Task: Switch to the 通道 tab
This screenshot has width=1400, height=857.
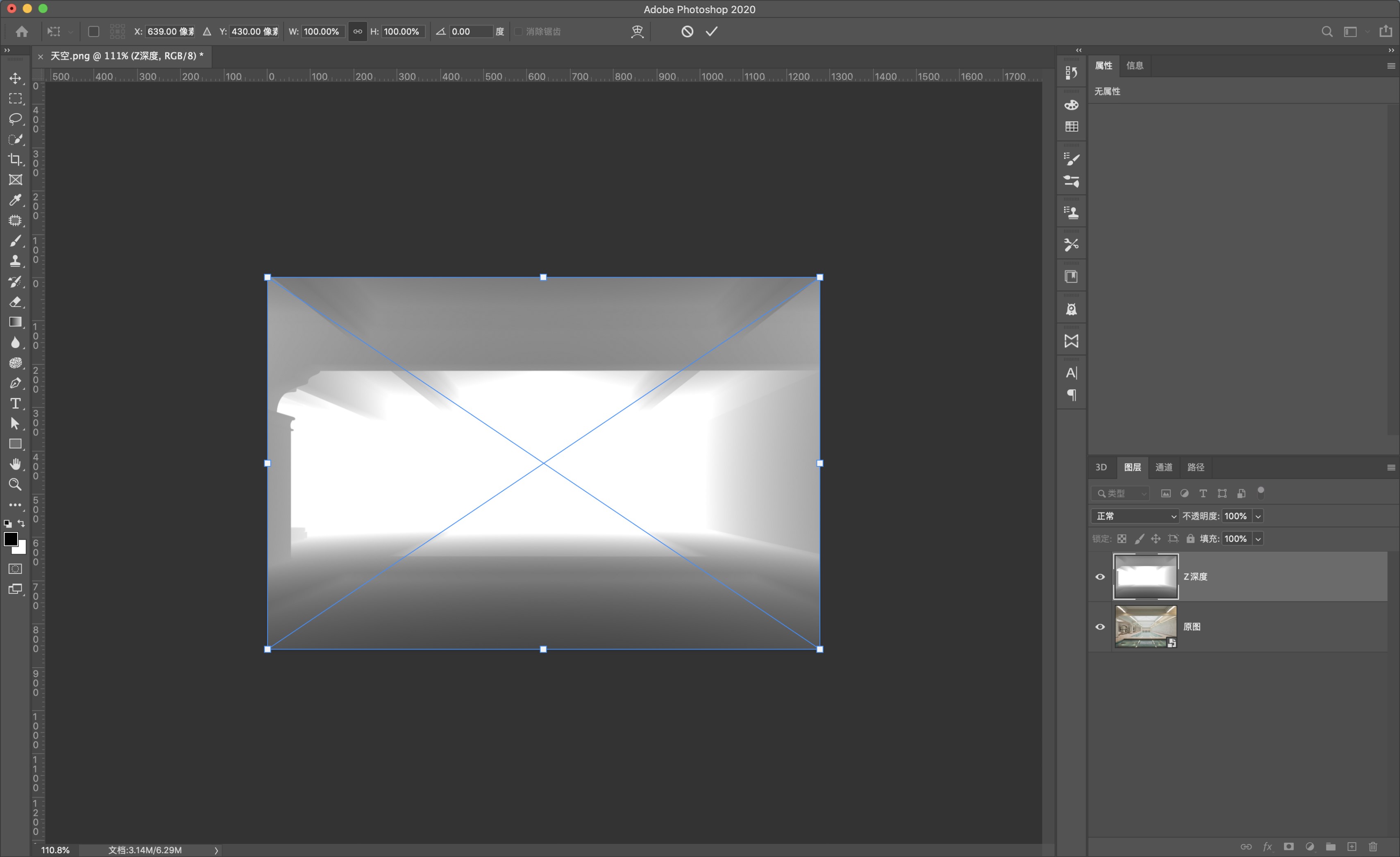Action: [x=1164, y=467]
